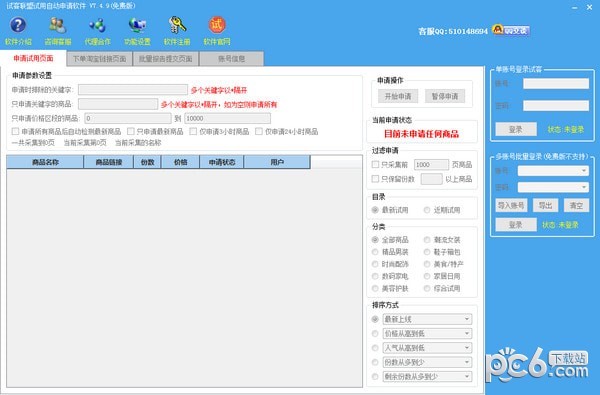Click the 申请状态 column header
The width and height of the screenshot is (600, 395).
coord(222,162)
